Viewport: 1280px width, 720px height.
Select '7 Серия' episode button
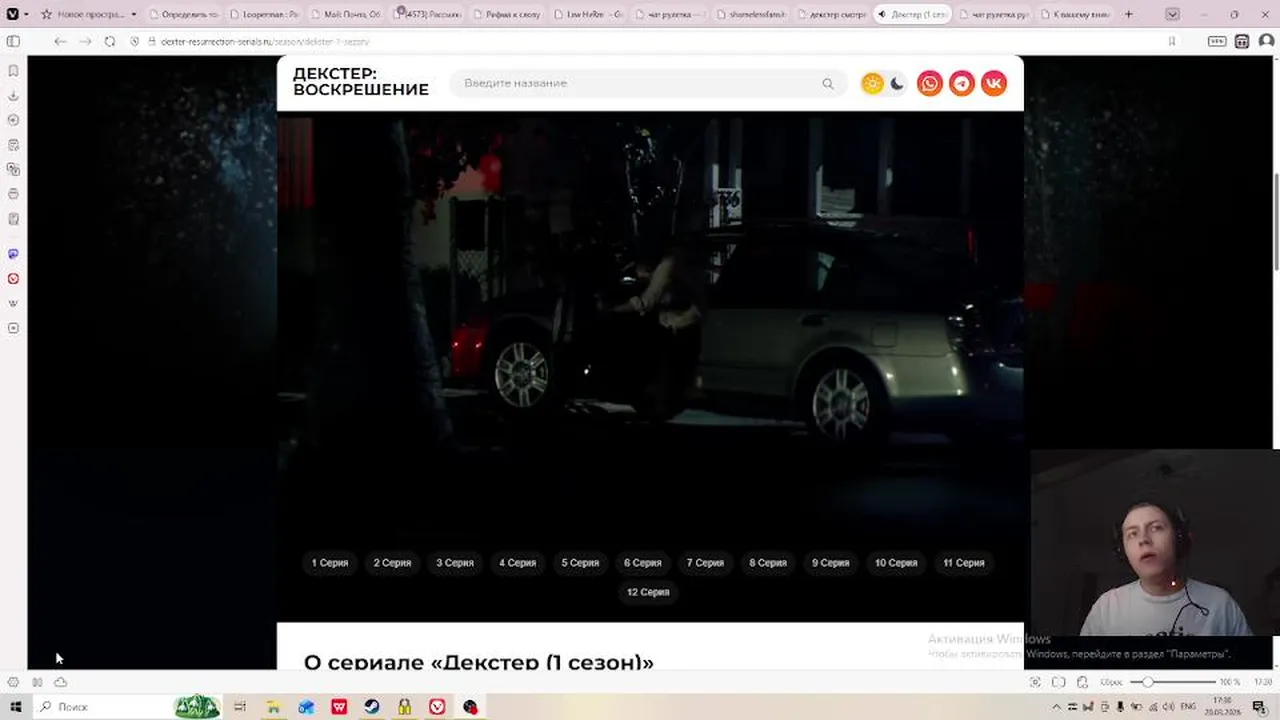coord(705,563)
